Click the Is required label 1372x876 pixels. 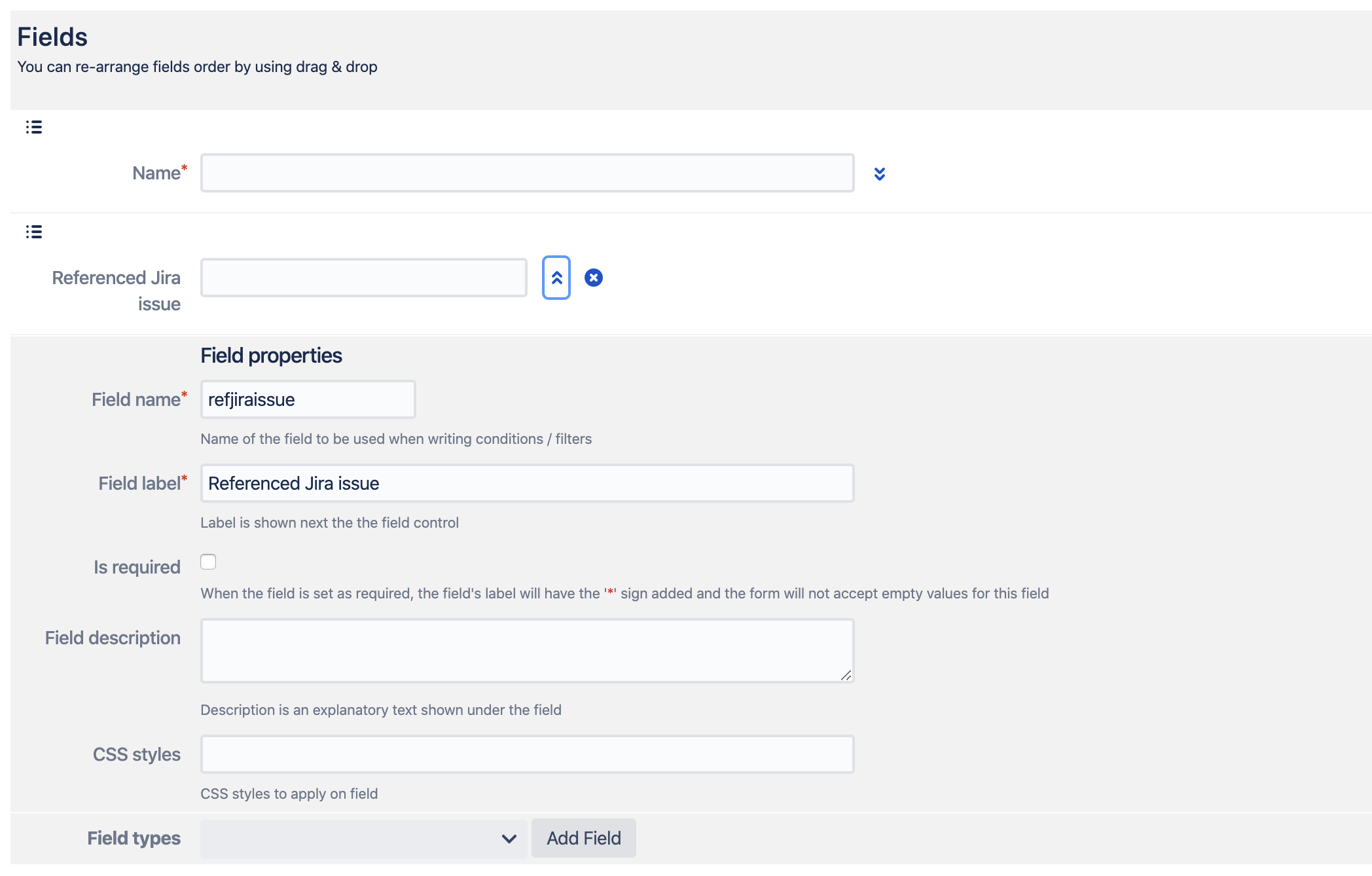[x=137, y=567]
